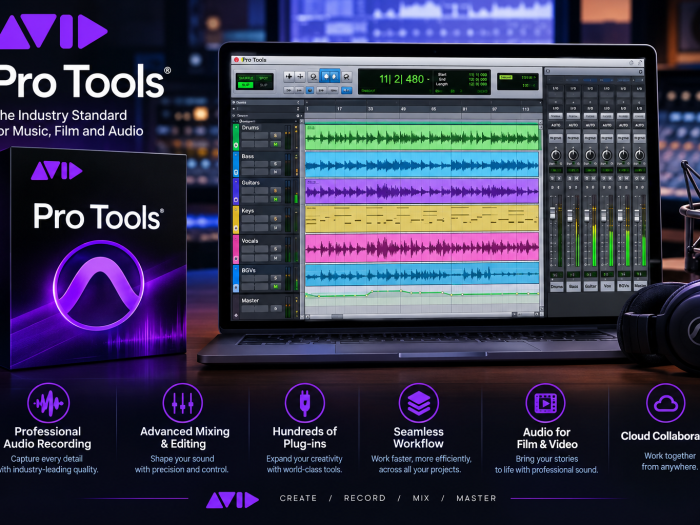Select the Trim tool next to the Zoomer
700x525 pixels.
[x=300, y=77]
